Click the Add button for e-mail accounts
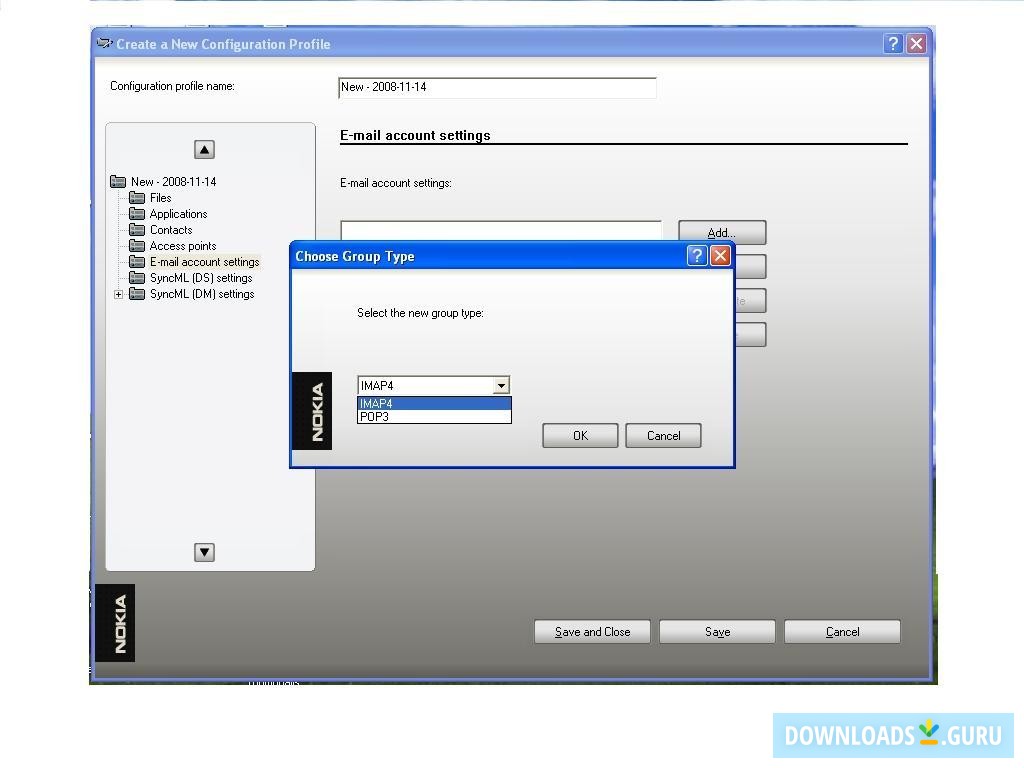Viewport: 1024px width, 768px height. (721, 232)
